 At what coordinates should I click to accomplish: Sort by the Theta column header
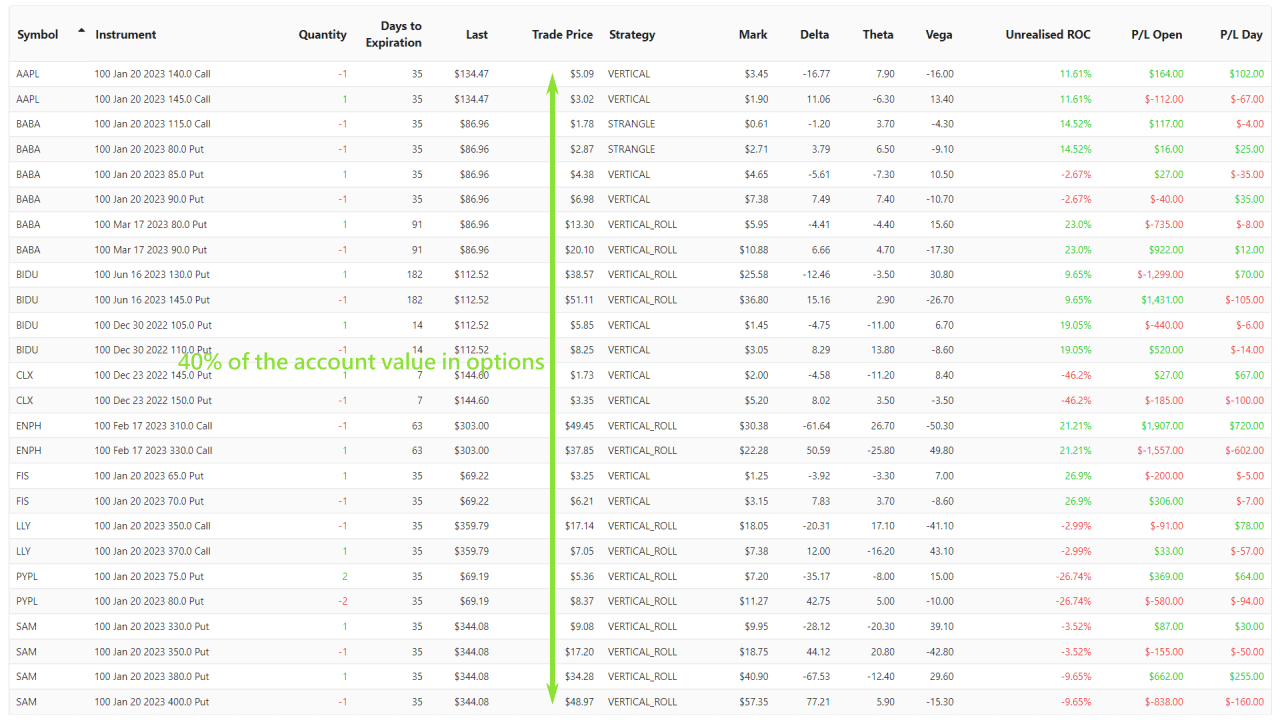pyautogui.click(x=878, y=34)
